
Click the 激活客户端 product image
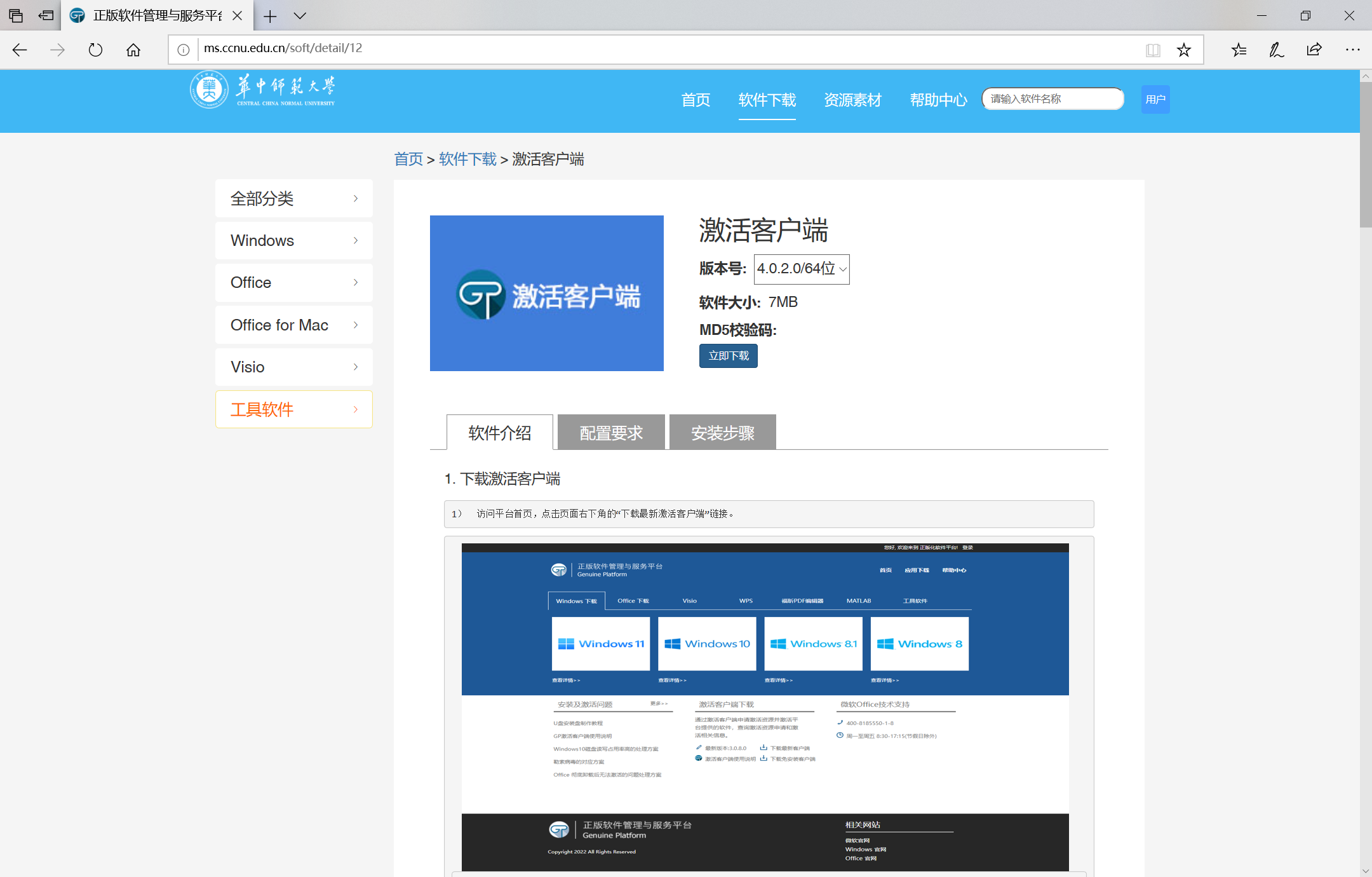547,293
